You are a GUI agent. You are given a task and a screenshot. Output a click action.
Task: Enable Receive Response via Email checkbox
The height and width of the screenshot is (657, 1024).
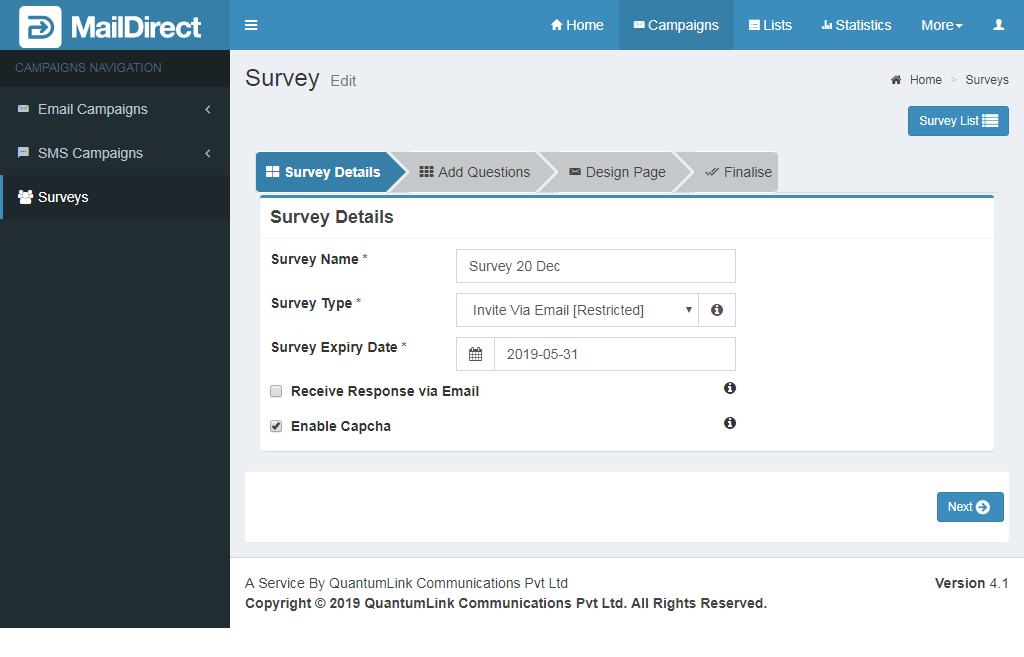click(x=276, y=391)
